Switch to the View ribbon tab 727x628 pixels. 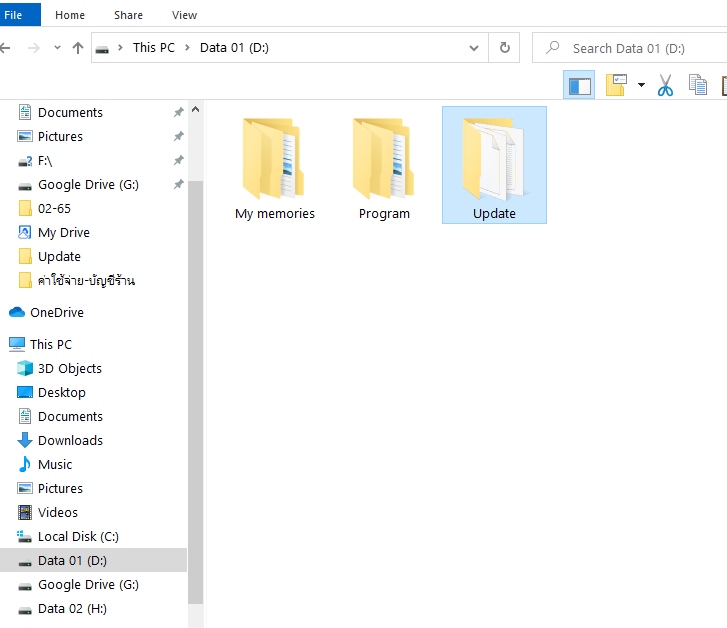click(x=185, y=15)
